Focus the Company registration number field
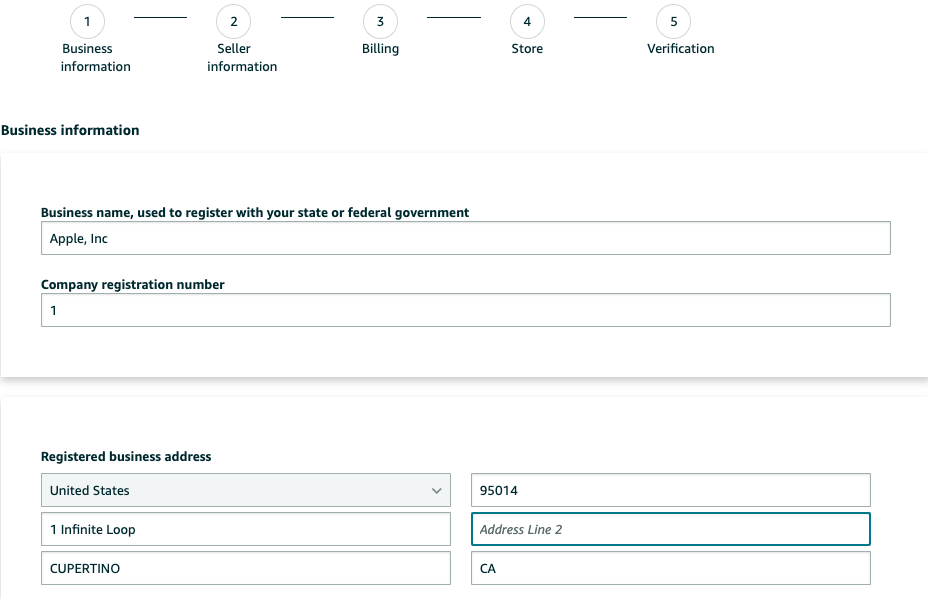Viewport: 928px width, 599px height. 466,310
